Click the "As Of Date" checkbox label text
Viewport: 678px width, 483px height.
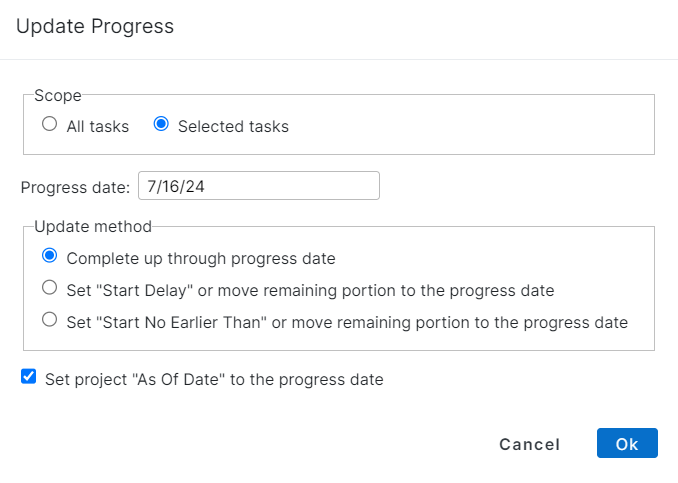(214, 380)
